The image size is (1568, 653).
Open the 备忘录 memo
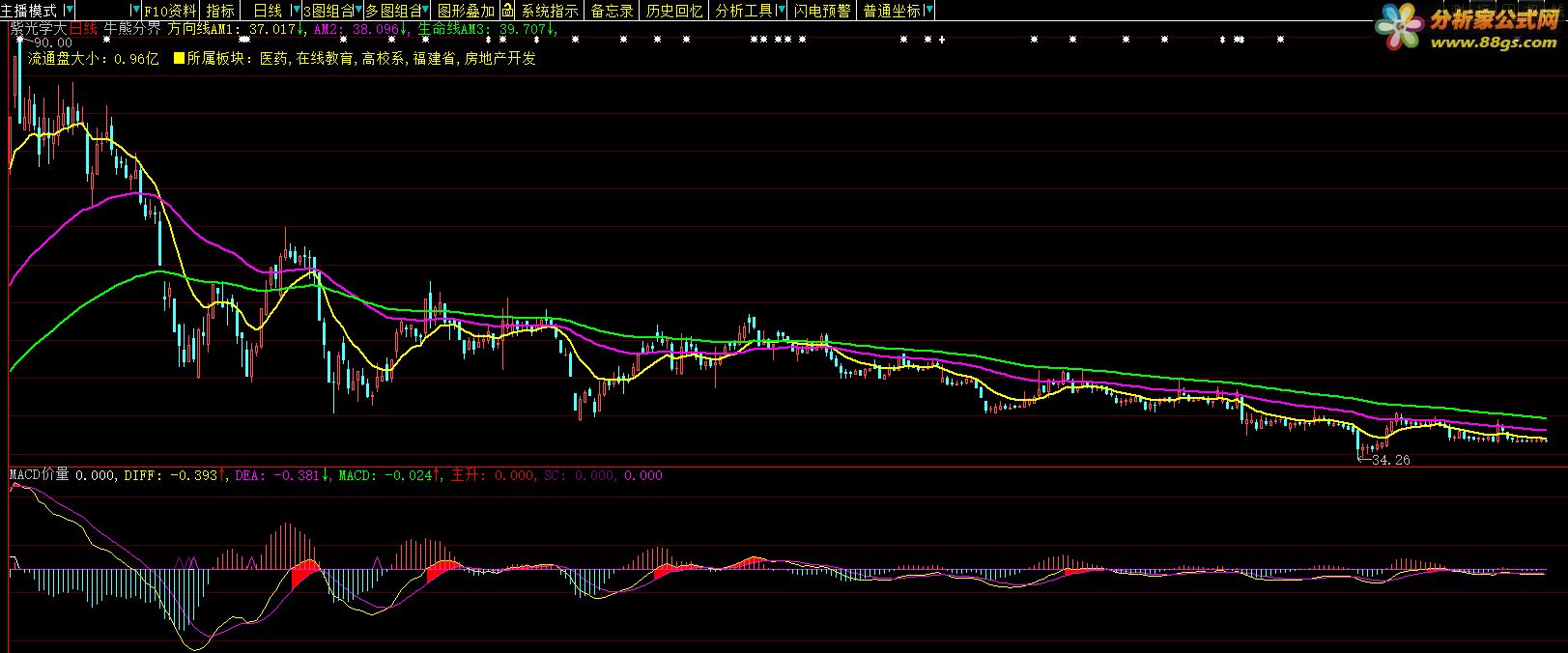612,11
